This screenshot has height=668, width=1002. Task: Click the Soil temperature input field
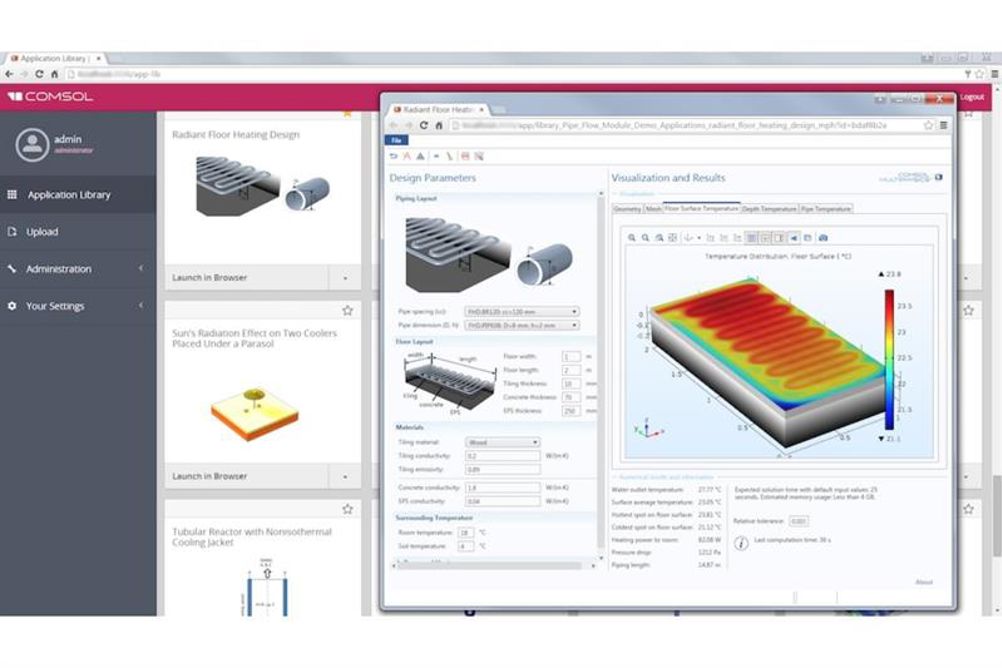coord(466,547)
